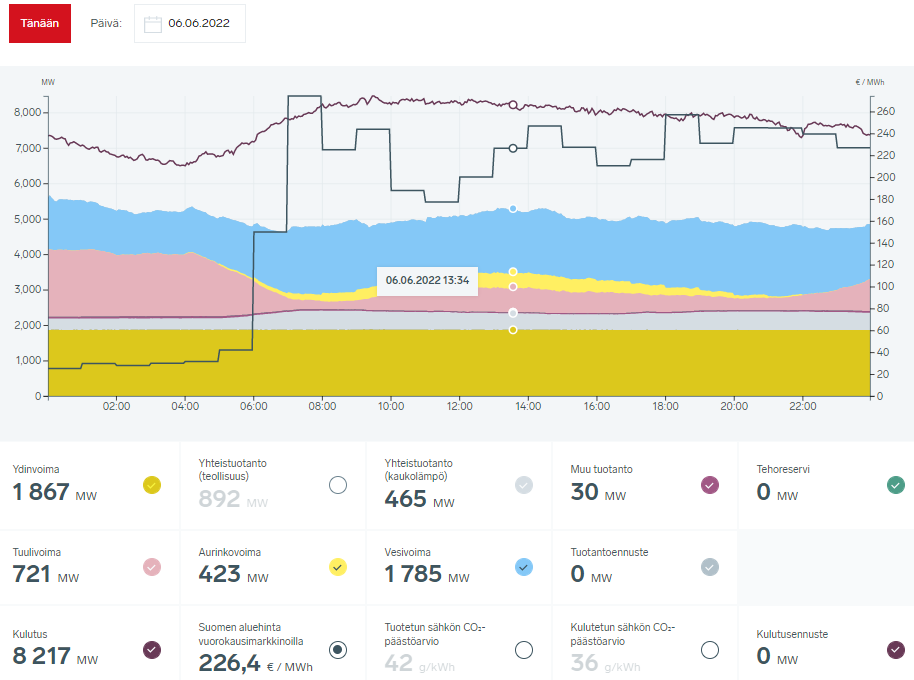The width and height of the screenshot is (914, 680).
Task: Toggle Yhteistuotanto (kaukolämpö) series checkmark
Action: [x=524, y=486]
